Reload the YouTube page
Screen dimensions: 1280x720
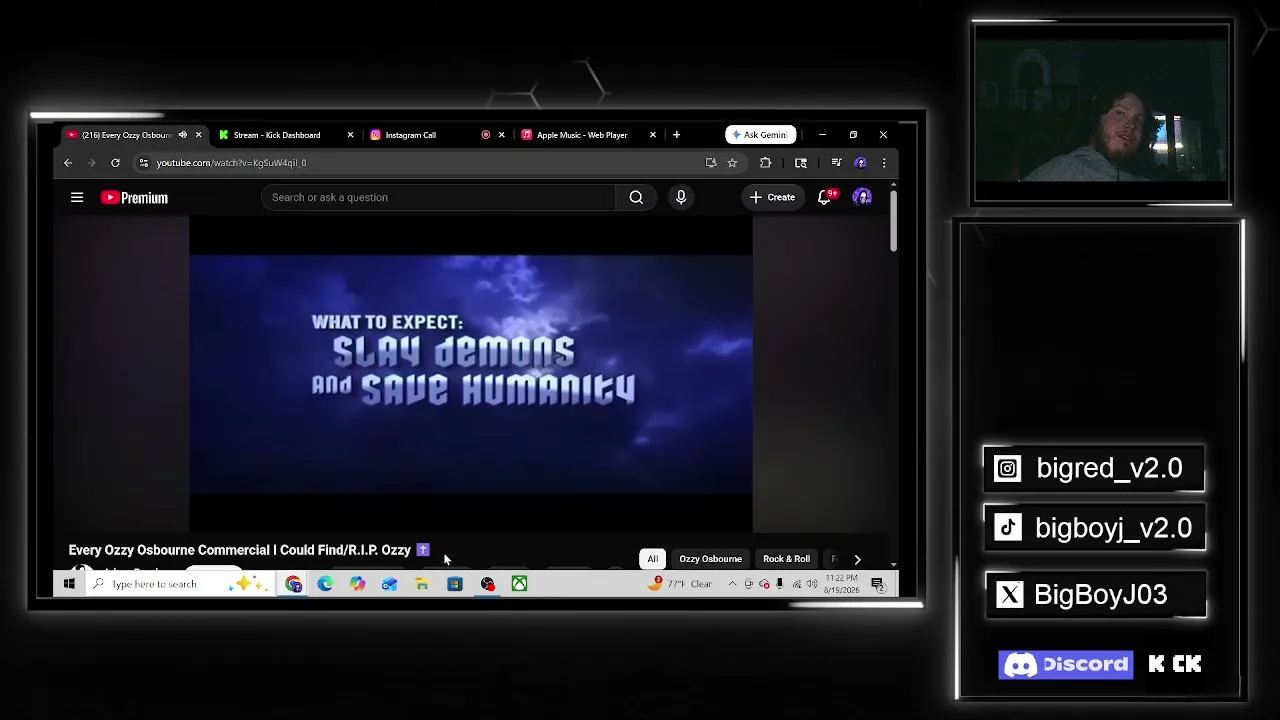(x=115, y=163)
